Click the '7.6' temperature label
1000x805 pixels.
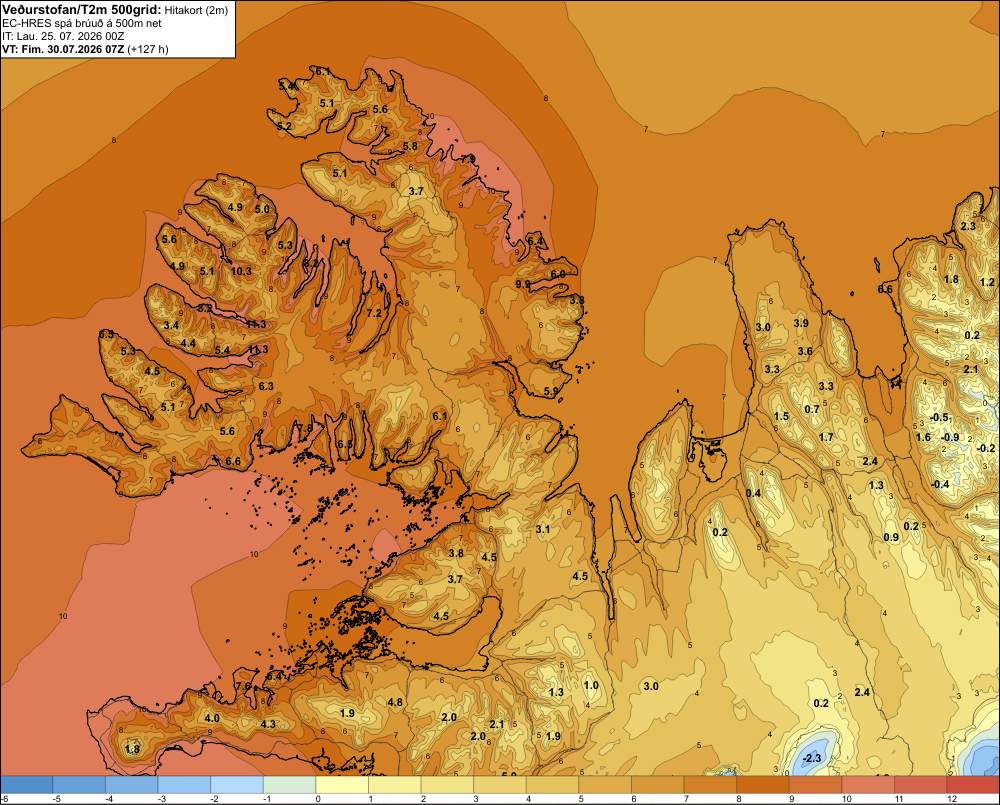point(244,686)
